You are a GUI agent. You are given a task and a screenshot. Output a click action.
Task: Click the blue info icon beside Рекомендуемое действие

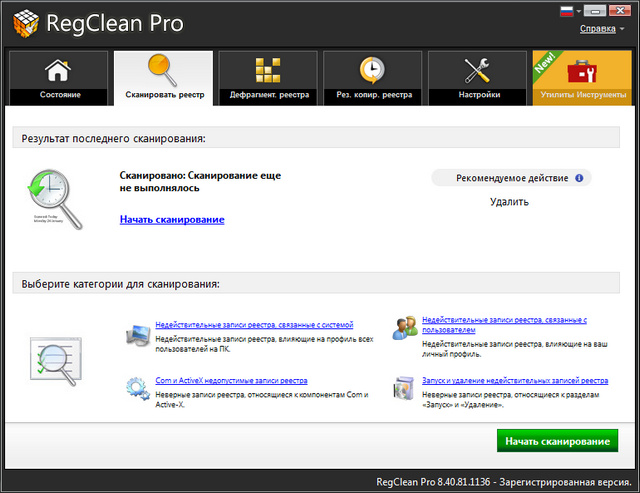tap(579, 178)
